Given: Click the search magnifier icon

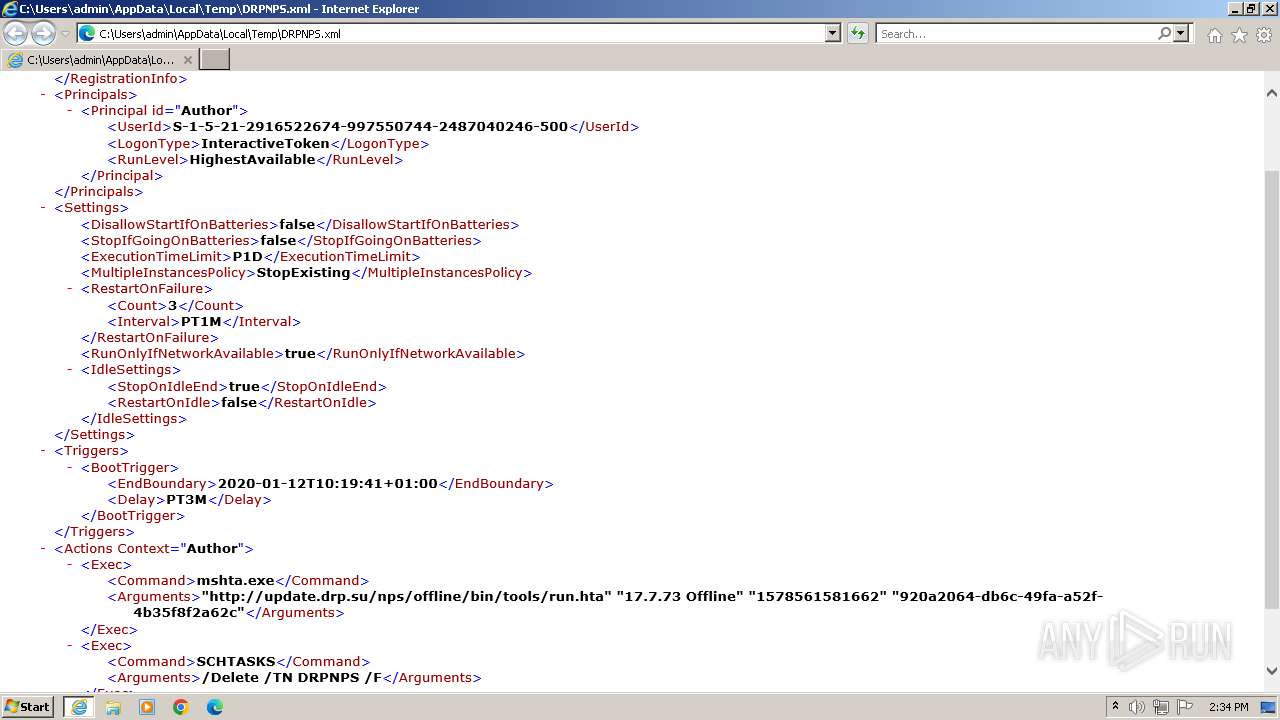Looking at the screenshot, I should [1164, 33].
